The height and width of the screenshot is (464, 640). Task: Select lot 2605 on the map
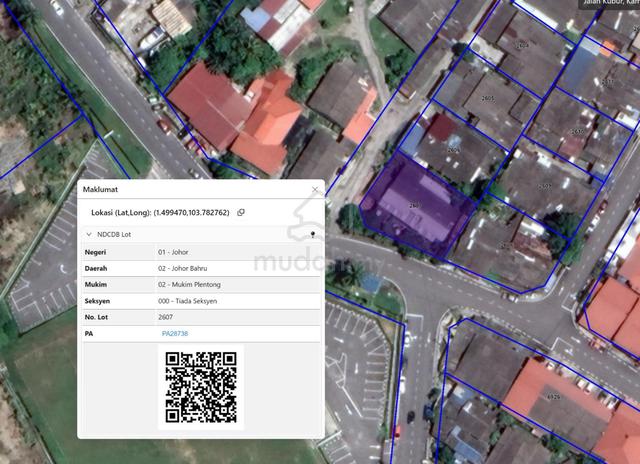tap(488, 99)
